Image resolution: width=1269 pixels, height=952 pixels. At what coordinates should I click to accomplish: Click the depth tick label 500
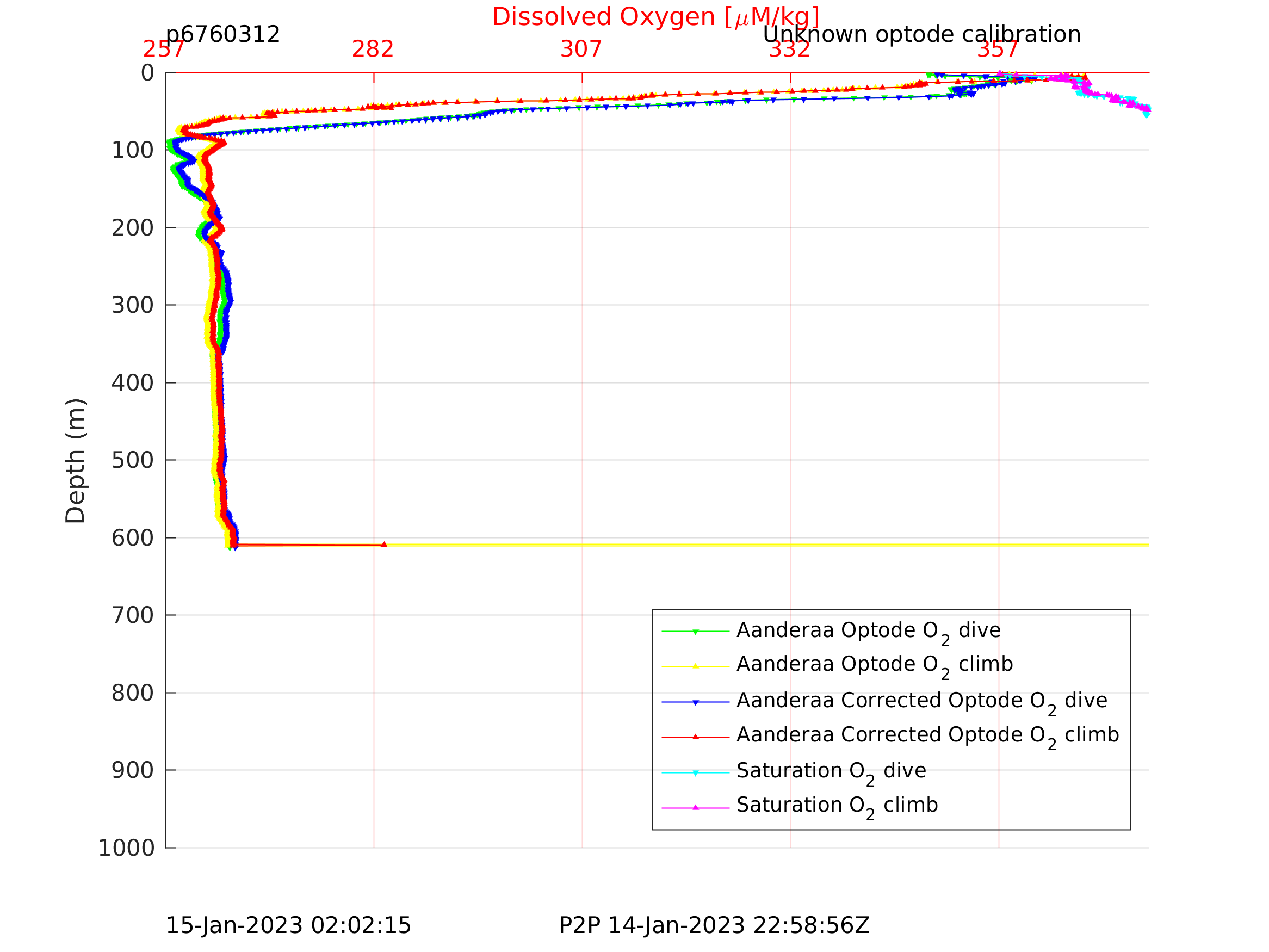[133, 460]
